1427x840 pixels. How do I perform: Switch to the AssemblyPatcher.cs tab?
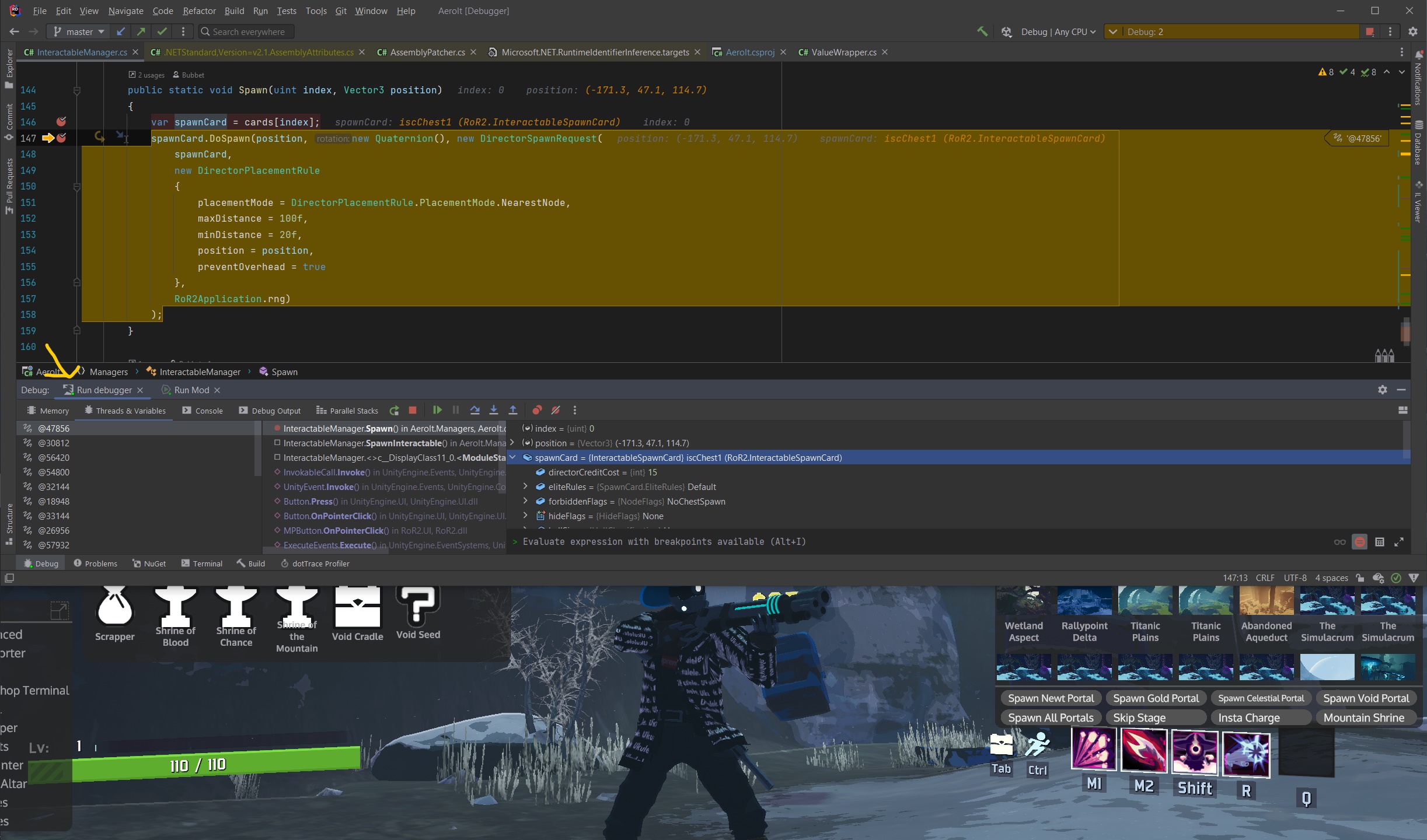[427, 52]
